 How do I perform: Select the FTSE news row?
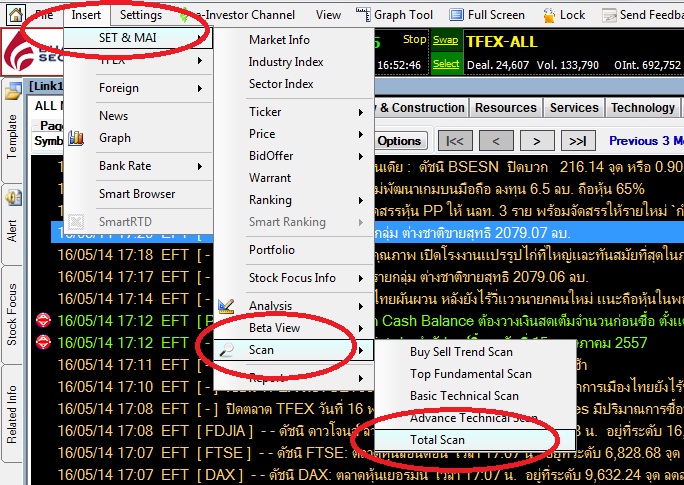tap(358, 453)
